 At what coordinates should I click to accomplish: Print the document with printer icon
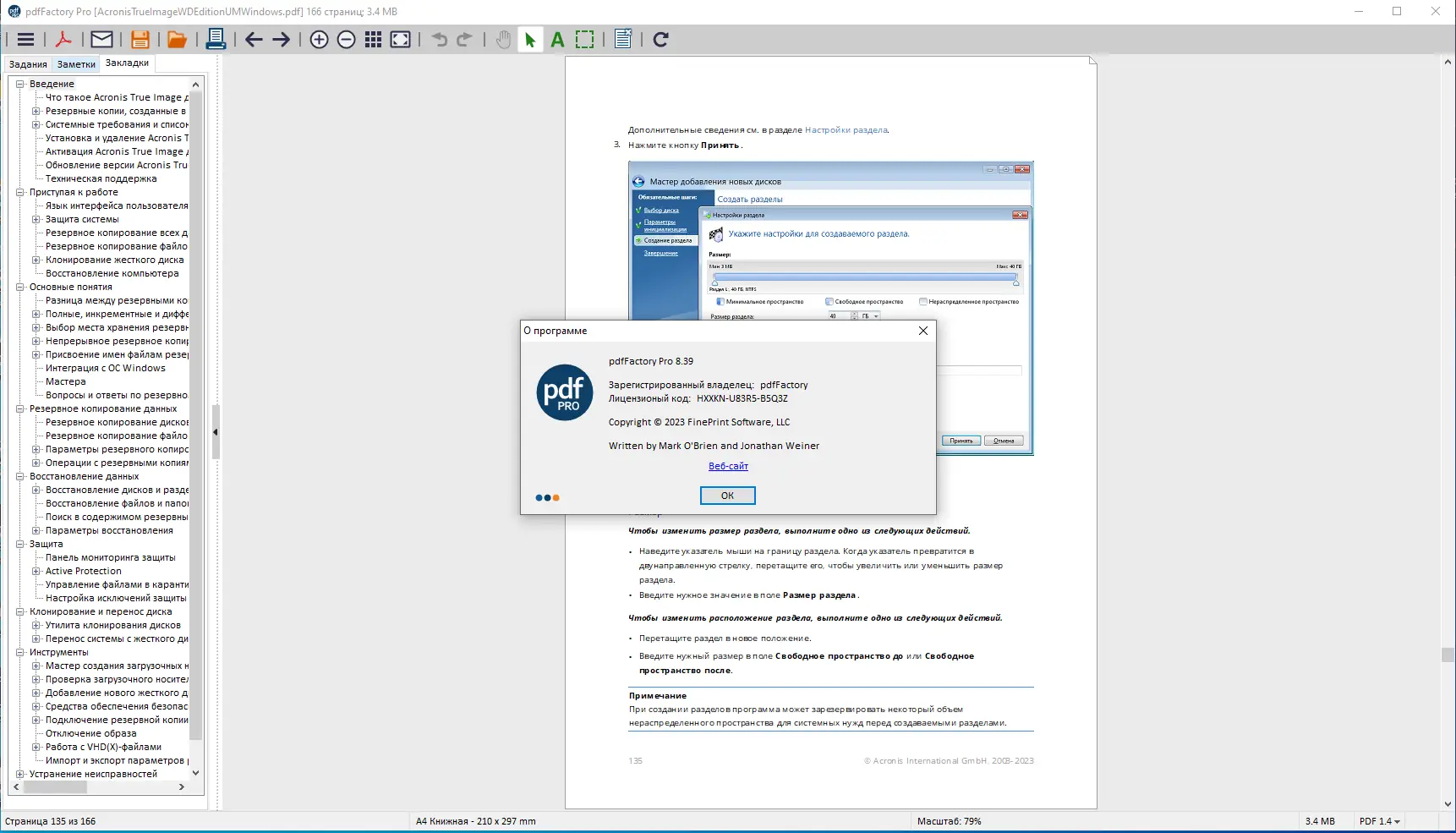[216, 40]
